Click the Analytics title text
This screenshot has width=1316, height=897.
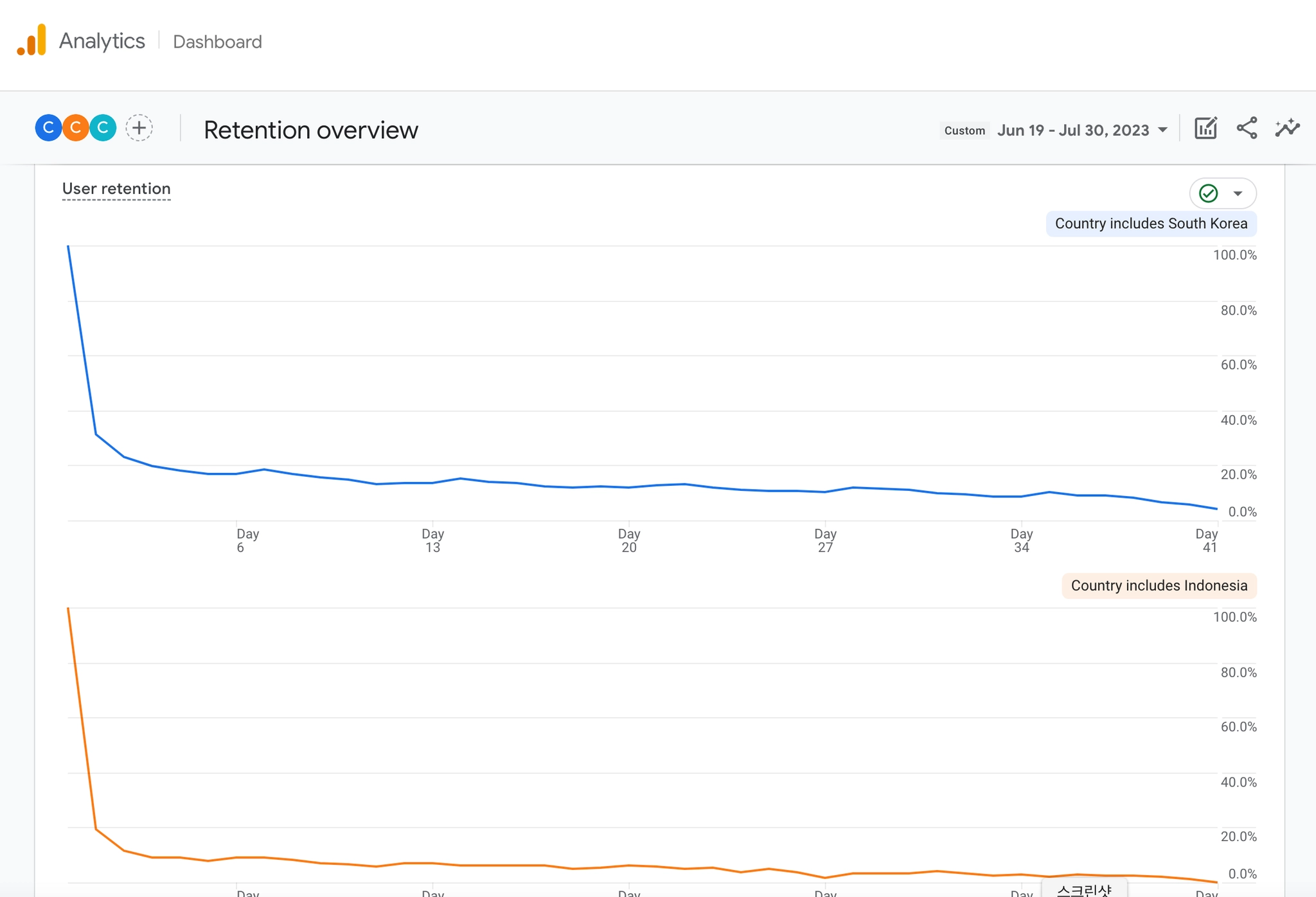tap(102, 41)
